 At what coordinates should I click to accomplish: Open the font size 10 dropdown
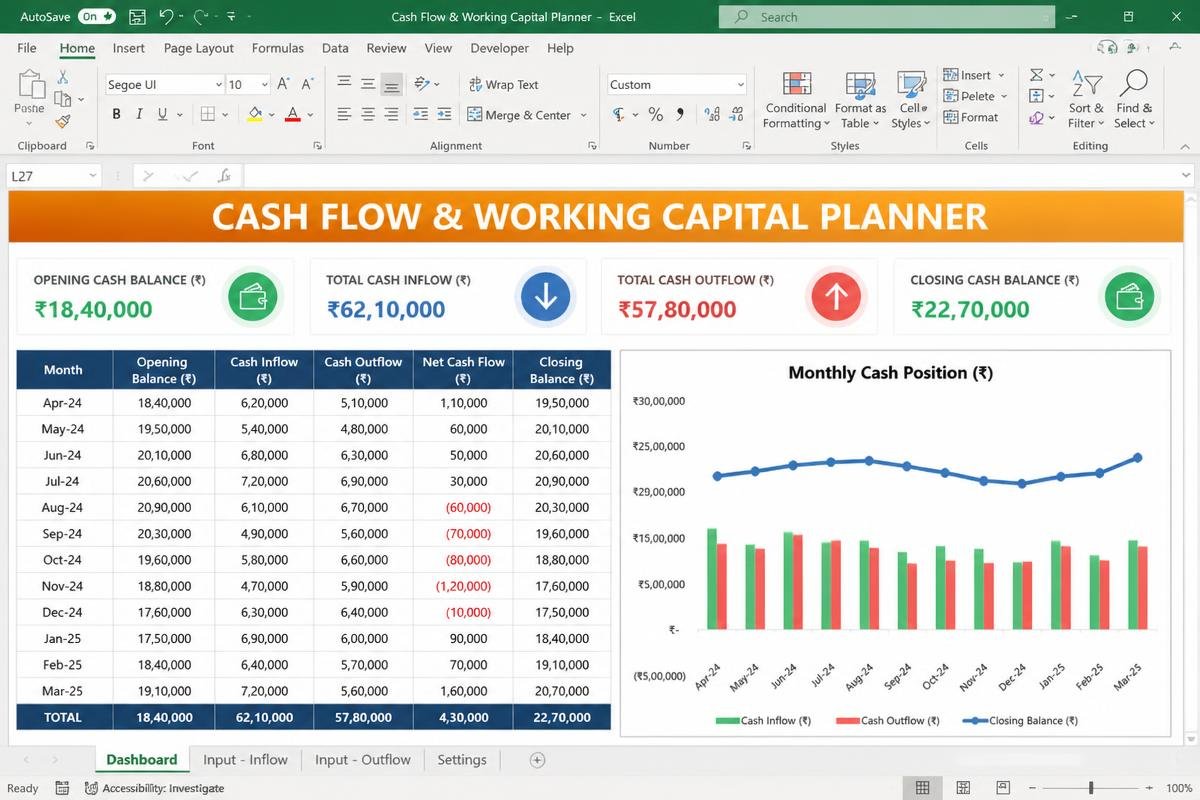pyautogui.click(x=264, y=85)
